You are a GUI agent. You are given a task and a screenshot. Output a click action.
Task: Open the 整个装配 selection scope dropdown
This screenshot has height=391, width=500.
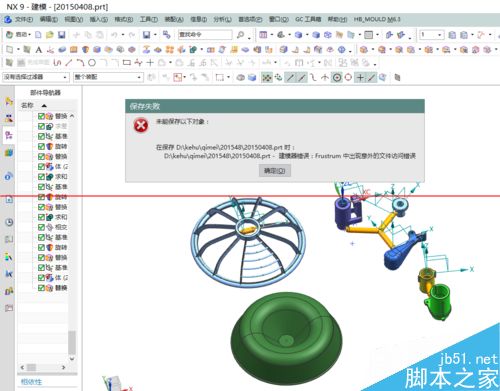pyautogui.click(x=108, y=77)
